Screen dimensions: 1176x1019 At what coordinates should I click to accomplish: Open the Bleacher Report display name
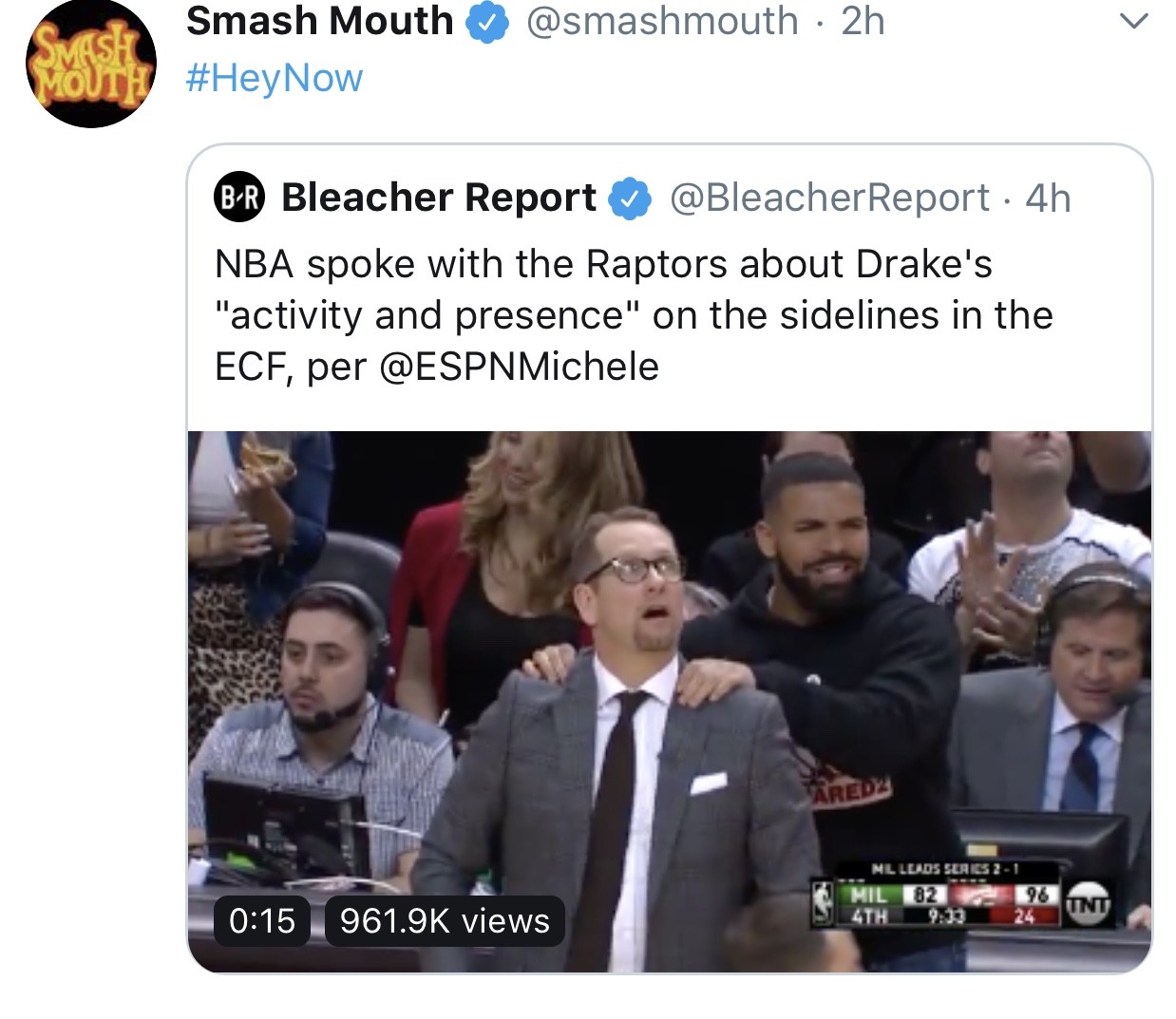pos(439,198)
